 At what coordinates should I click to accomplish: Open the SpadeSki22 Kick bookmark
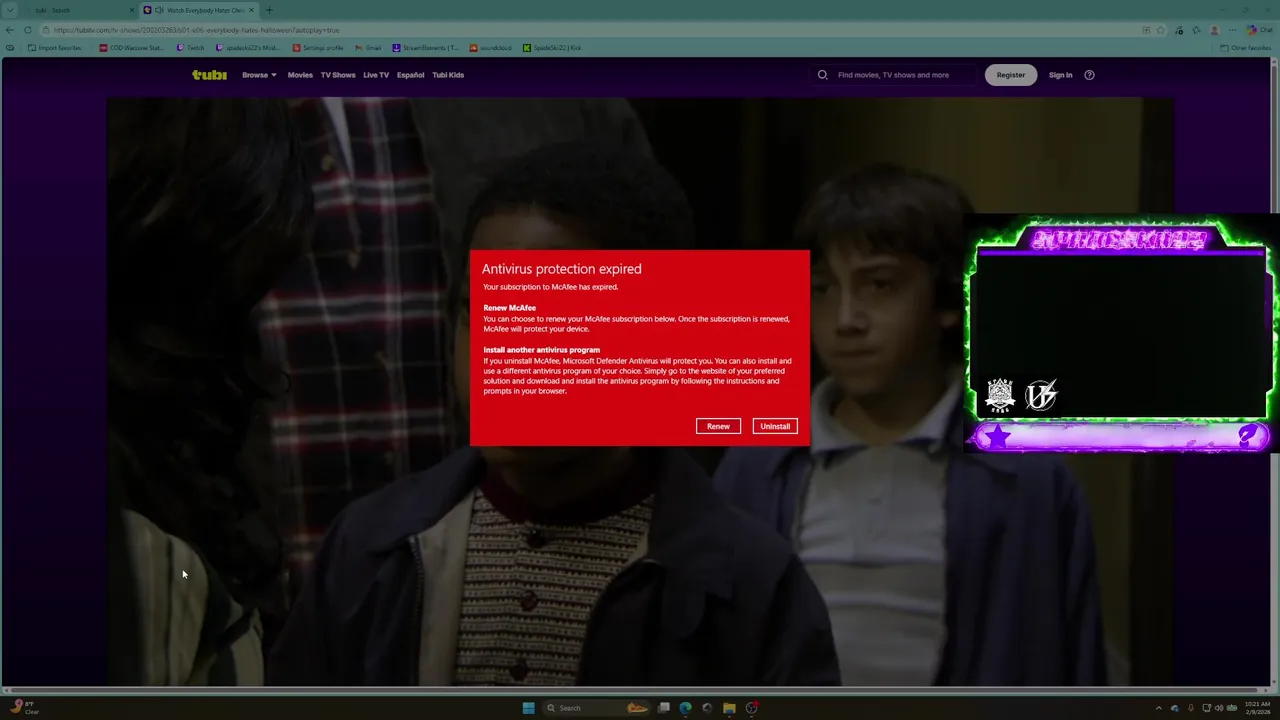[x=552, y=47]
